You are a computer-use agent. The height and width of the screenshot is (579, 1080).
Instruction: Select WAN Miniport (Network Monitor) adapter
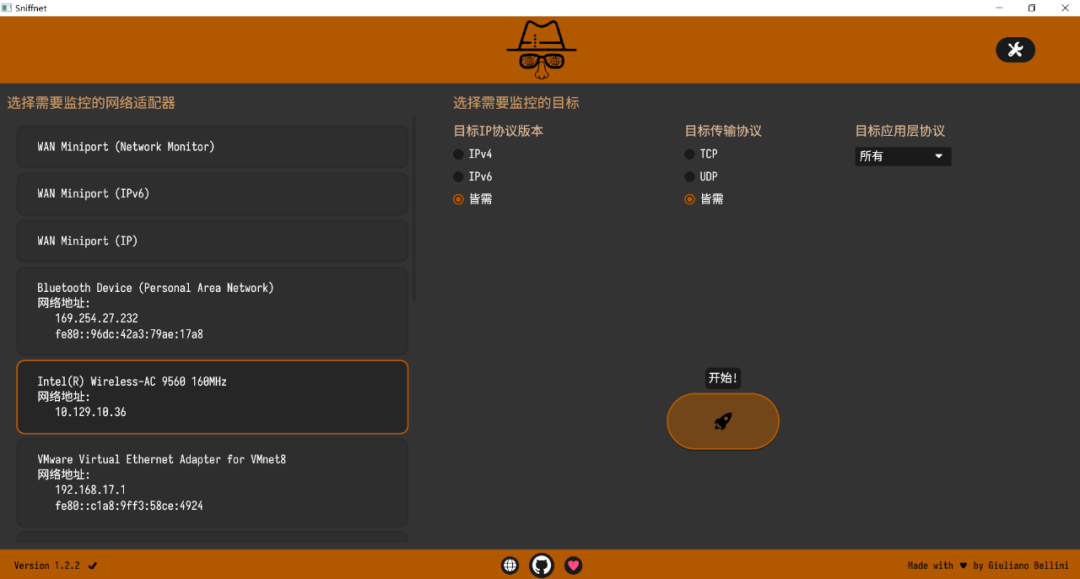point(212,147)
